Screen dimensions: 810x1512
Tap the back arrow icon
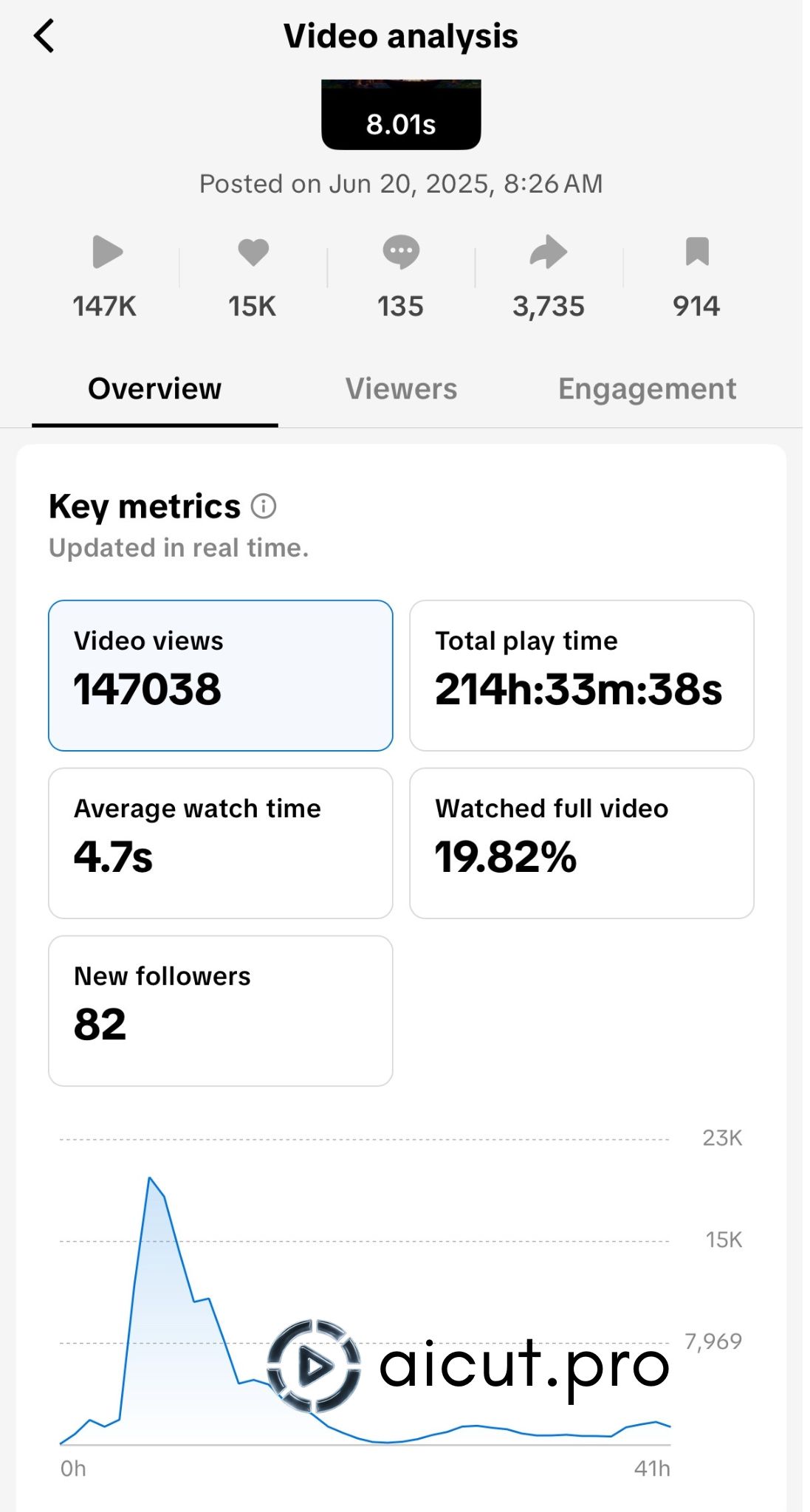click(44, 36)
